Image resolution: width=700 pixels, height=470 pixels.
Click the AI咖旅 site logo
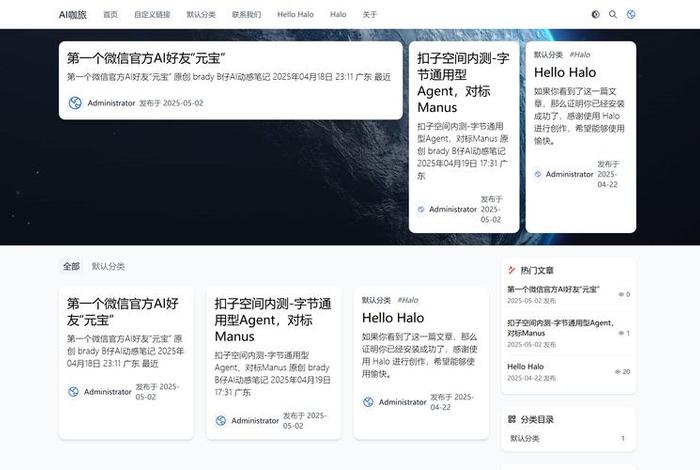pos(73,15)
